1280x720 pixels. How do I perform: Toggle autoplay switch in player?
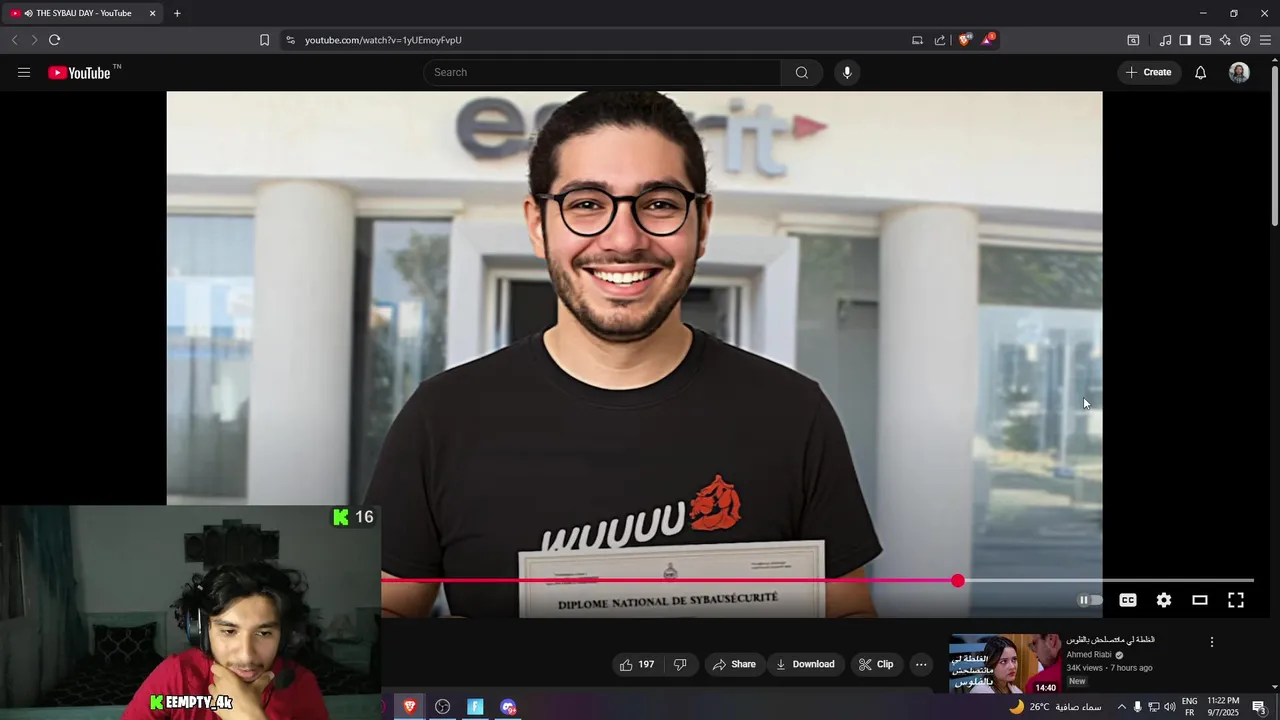point(1089,600)
